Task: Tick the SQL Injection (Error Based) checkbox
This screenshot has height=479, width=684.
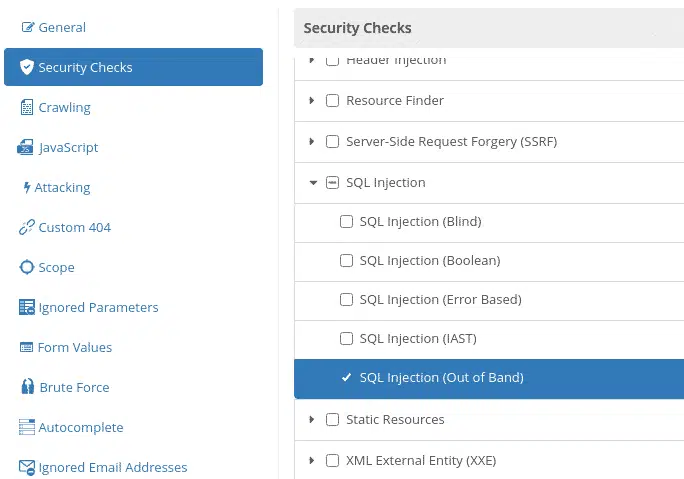Action: pyautogui.click(x=346, y=300)
